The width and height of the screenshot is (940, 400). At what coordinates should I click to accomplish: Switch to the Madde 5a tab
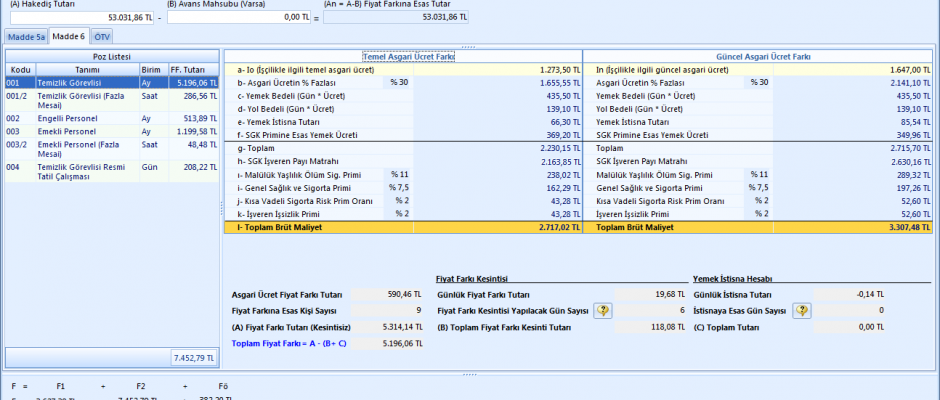click(26, 36)
